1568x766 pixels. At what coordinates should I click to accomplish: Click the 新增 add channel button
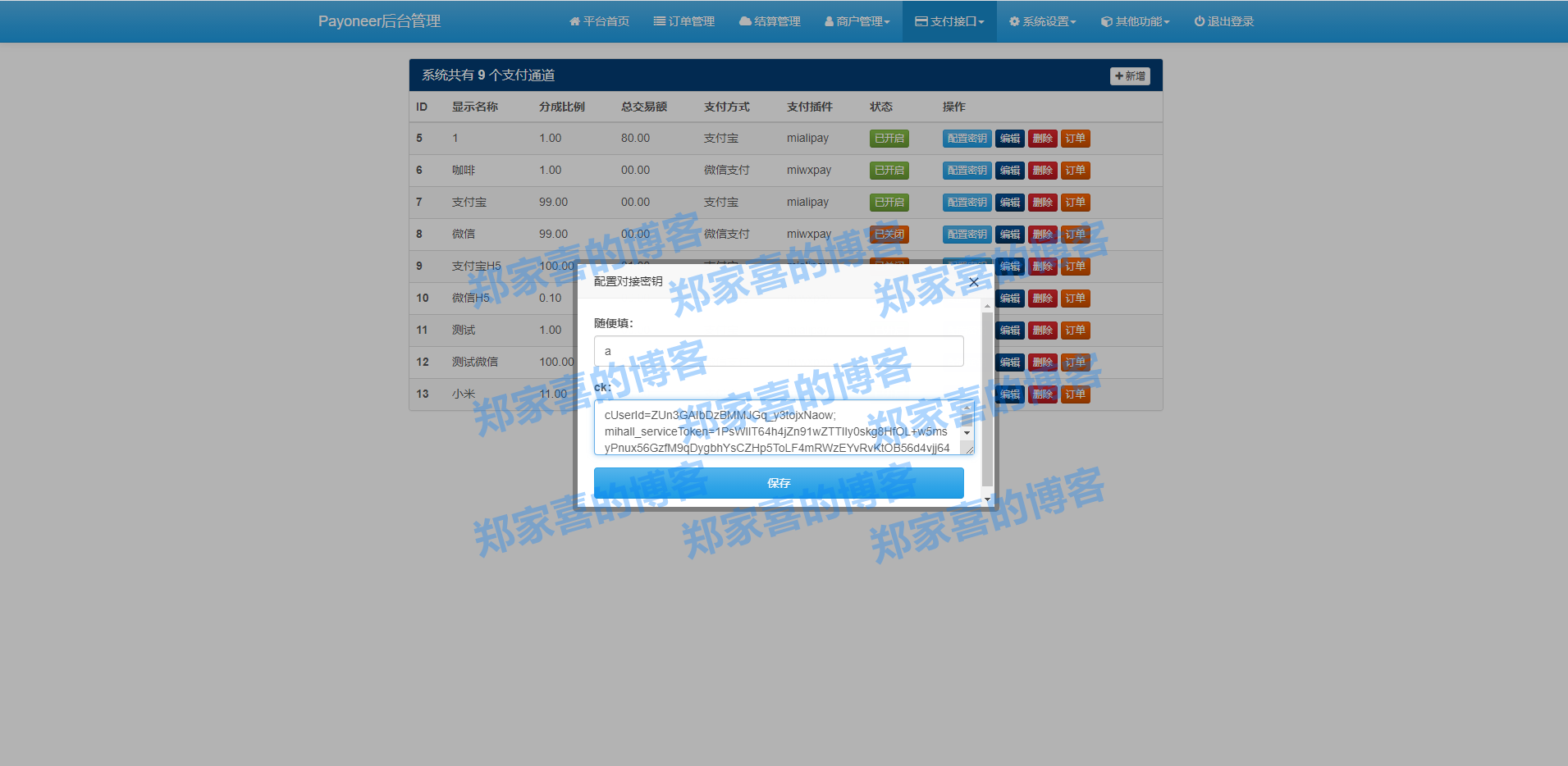tap(1130, 75)
